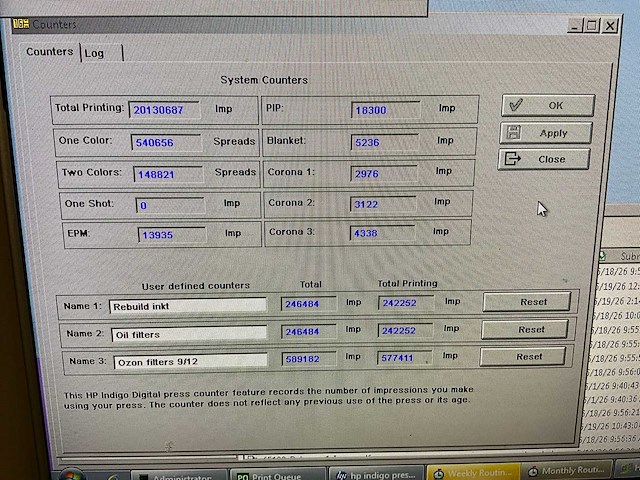Switch to the Log tab
The width and height of the screenshot is (640, 480).
tap(101, 53)
